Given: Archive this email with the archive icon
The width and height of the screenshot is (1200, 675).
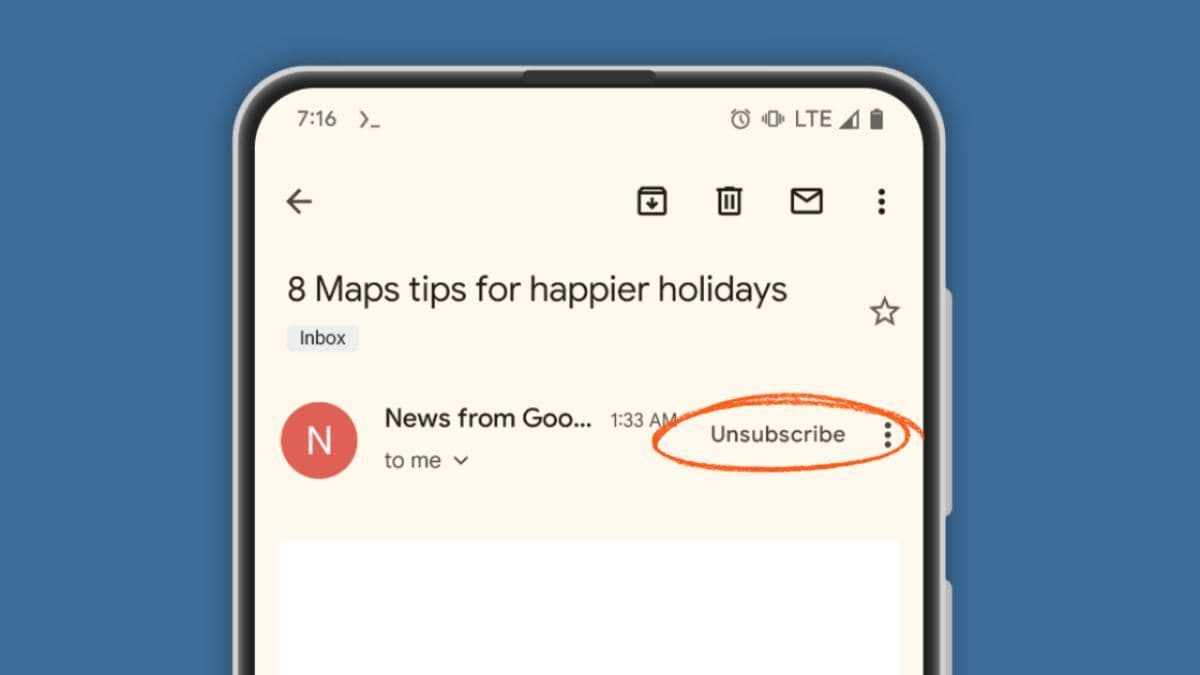Looking at the screenshot, I should pos(652,201).
